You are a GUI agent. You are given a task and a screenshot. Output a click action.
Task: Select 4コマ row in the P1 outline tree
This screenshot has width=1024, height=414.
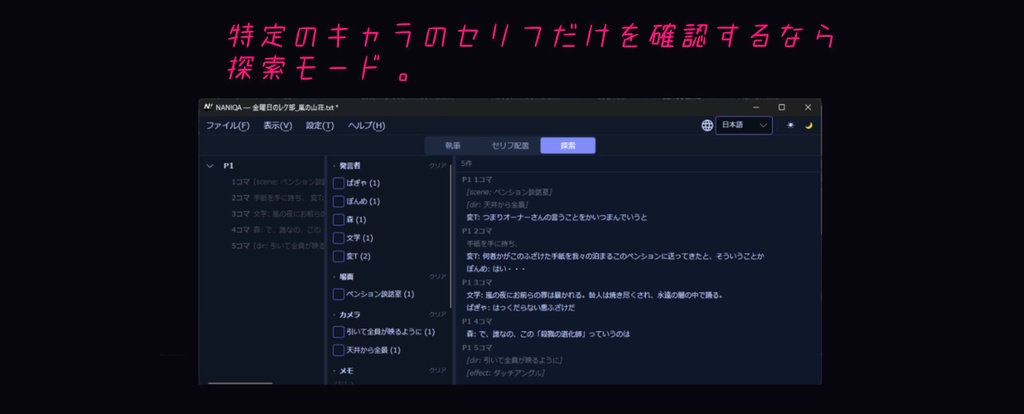coord(277,230)
